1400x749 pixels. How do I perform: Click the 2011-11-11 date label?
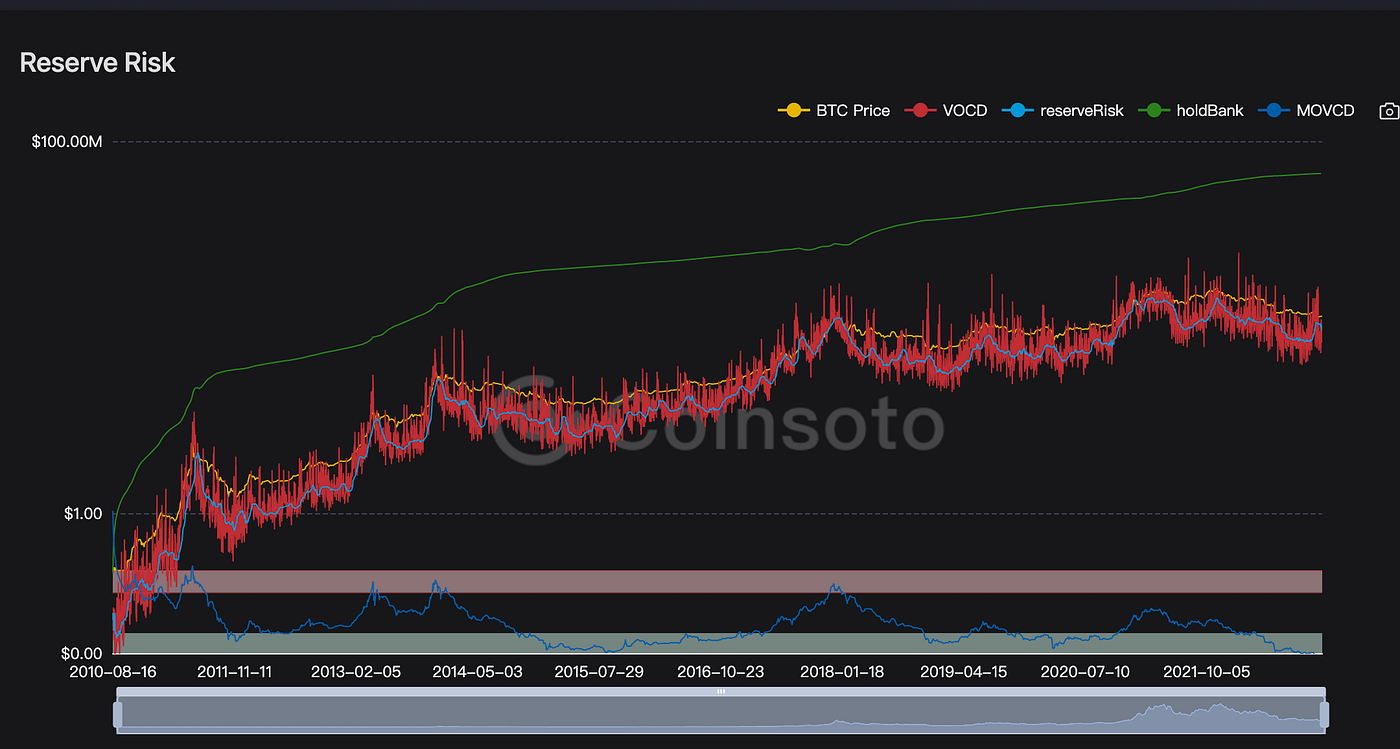pyautogui.click(x=234, y=672)
